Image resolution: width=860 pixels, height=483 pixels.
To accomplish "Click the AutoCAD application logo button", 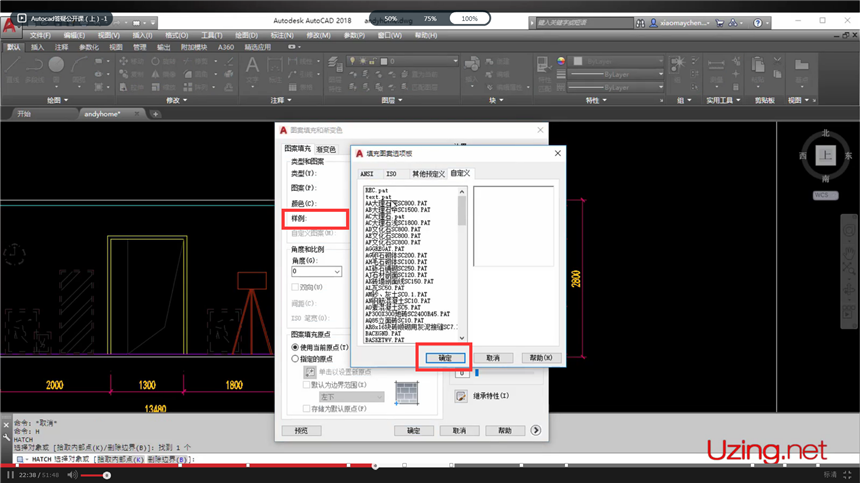I will tap(9, 19).
